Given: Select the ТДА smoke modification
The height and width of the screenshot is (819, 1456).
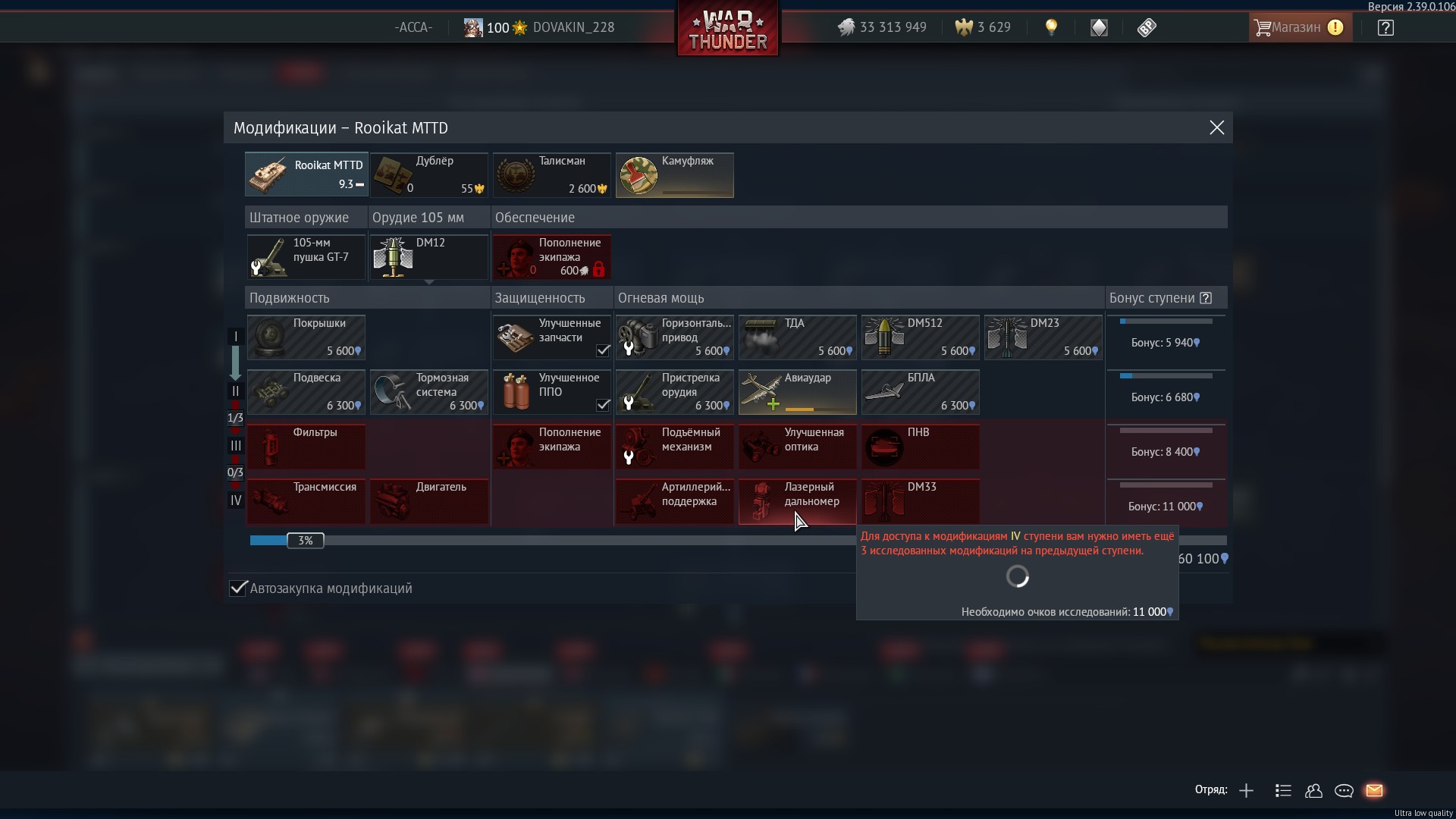Looking at the screenshot, I should [x=798, y=337].
